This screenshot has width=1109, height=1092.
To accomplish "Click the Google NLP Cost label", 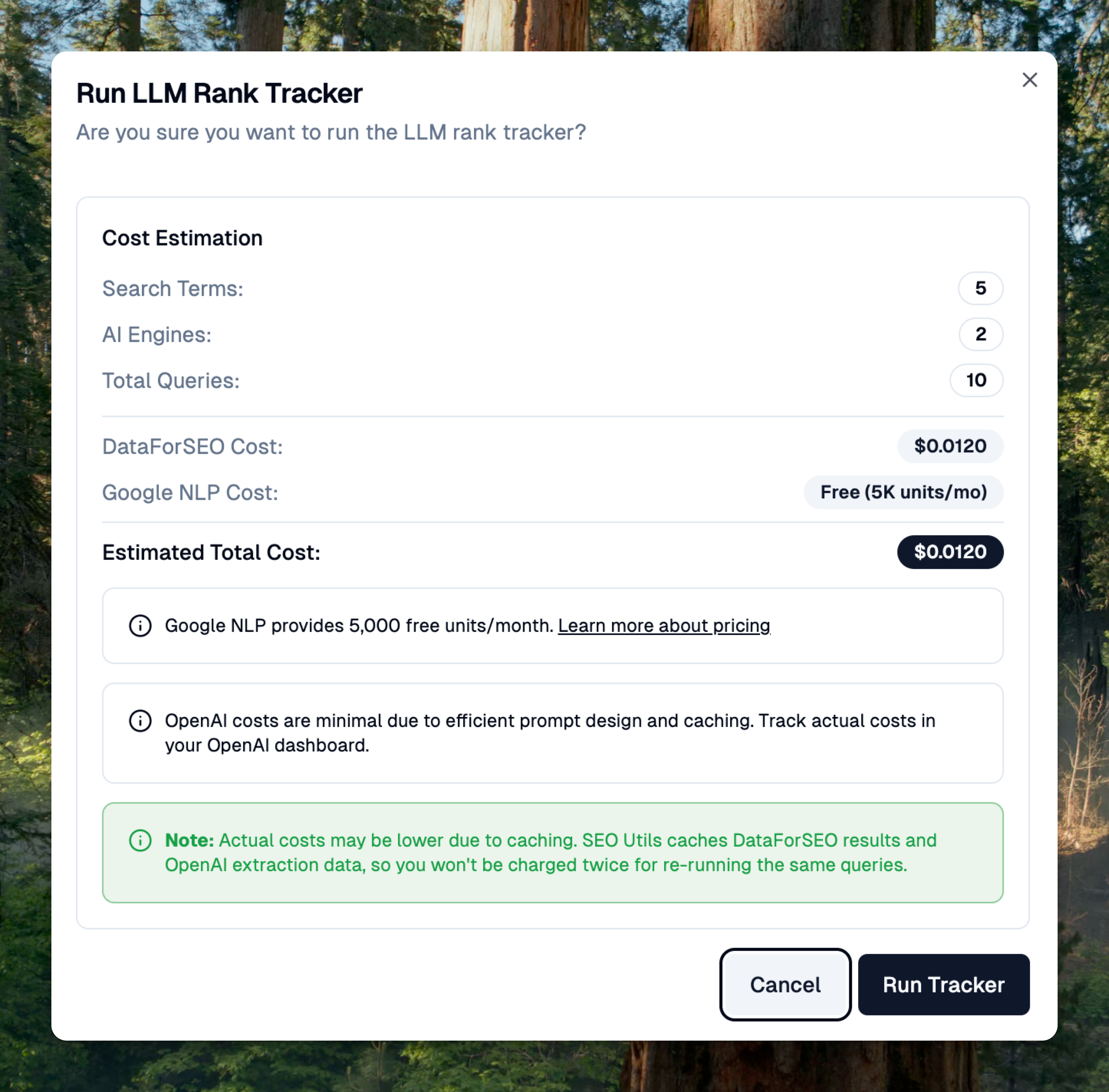I will [x=190, y=493].
